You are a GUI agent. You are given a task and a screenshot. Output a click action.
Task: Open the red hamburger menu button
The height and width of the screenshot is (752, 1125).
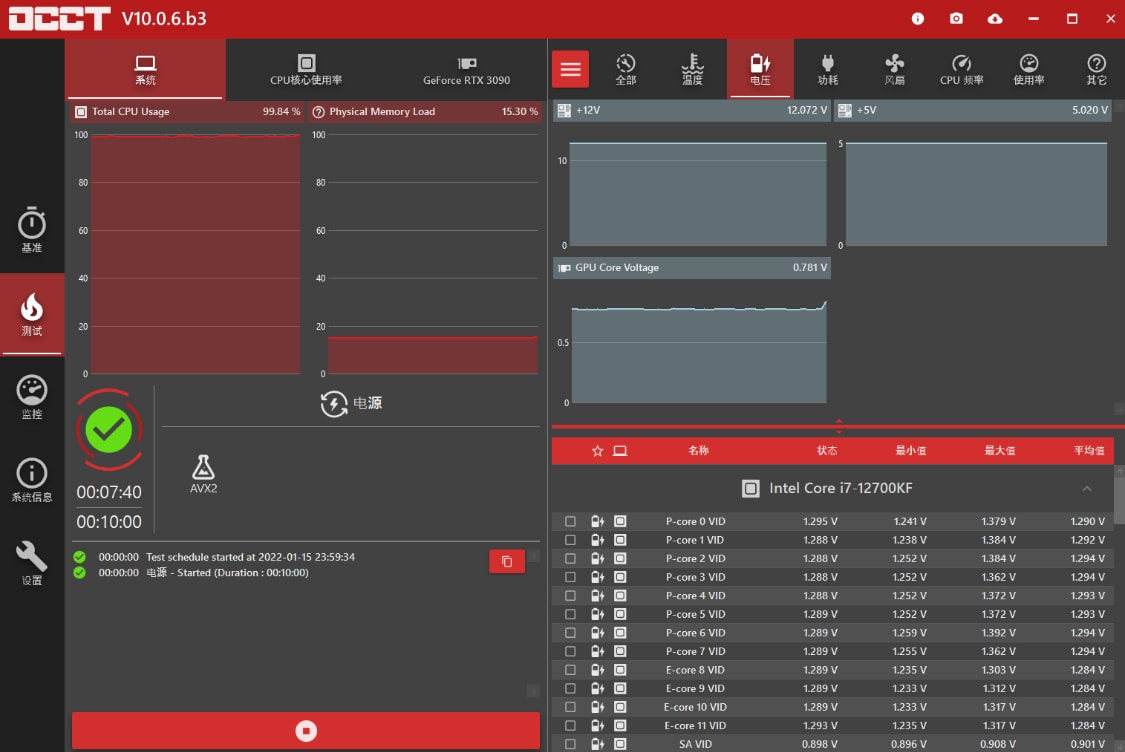point(571,69)
